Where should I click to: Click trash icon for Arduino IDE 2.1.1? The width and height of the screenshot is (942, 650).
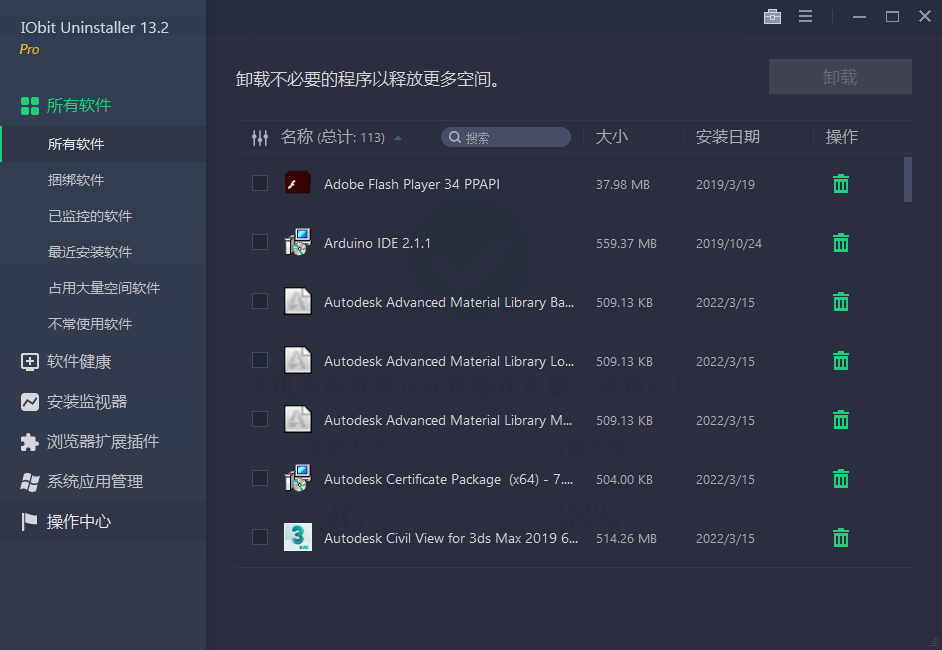click(x=840, y=243)
